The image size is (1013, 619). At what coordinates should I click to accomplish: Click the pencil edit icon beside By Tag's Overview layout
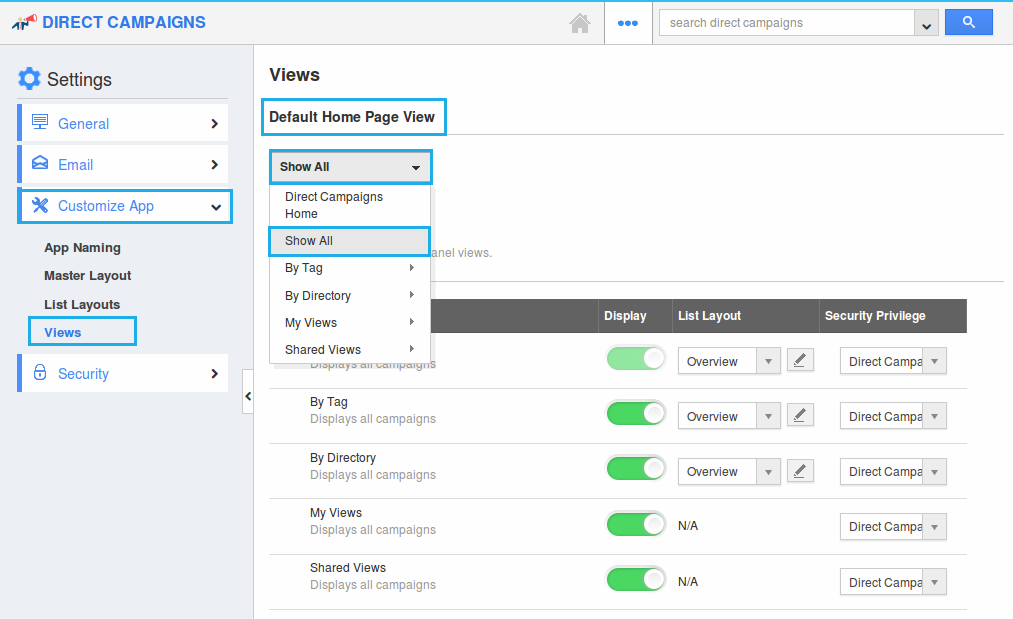pyautogui.click(x=799, y=415)
